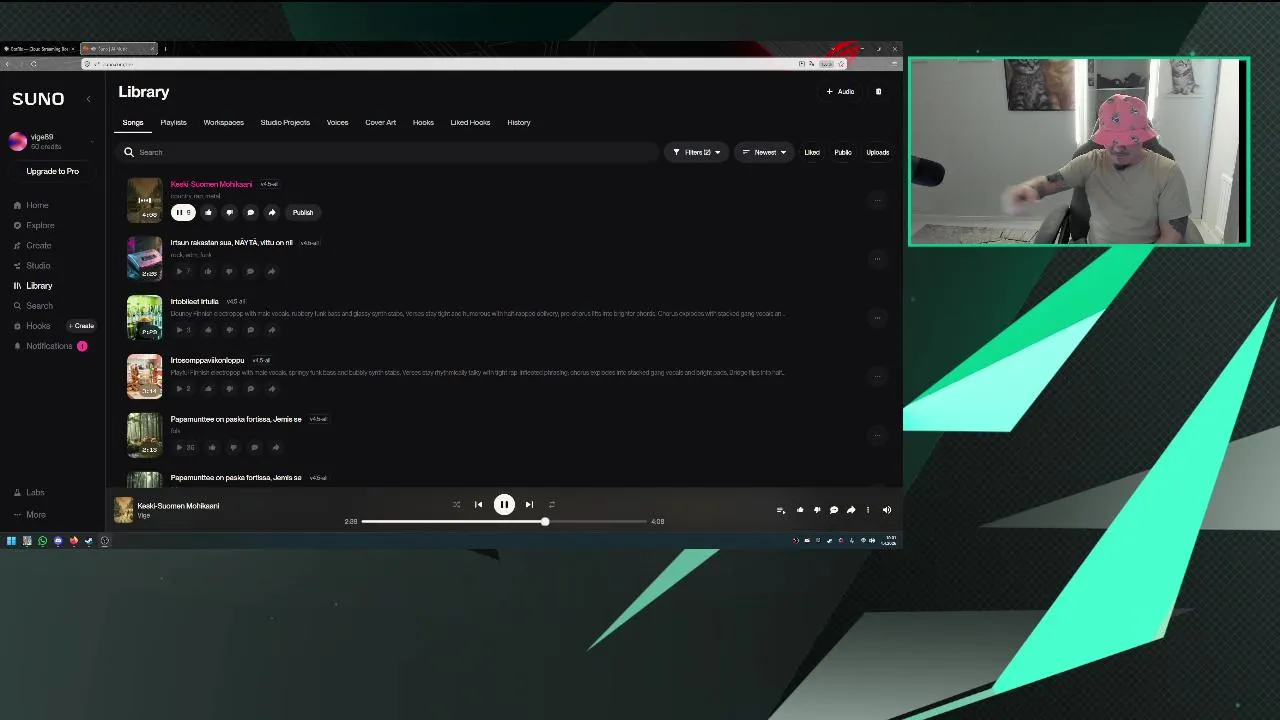Screen dimensions: 1280x720
Task: Pause playback in bottom player
Action: (504, 505)
